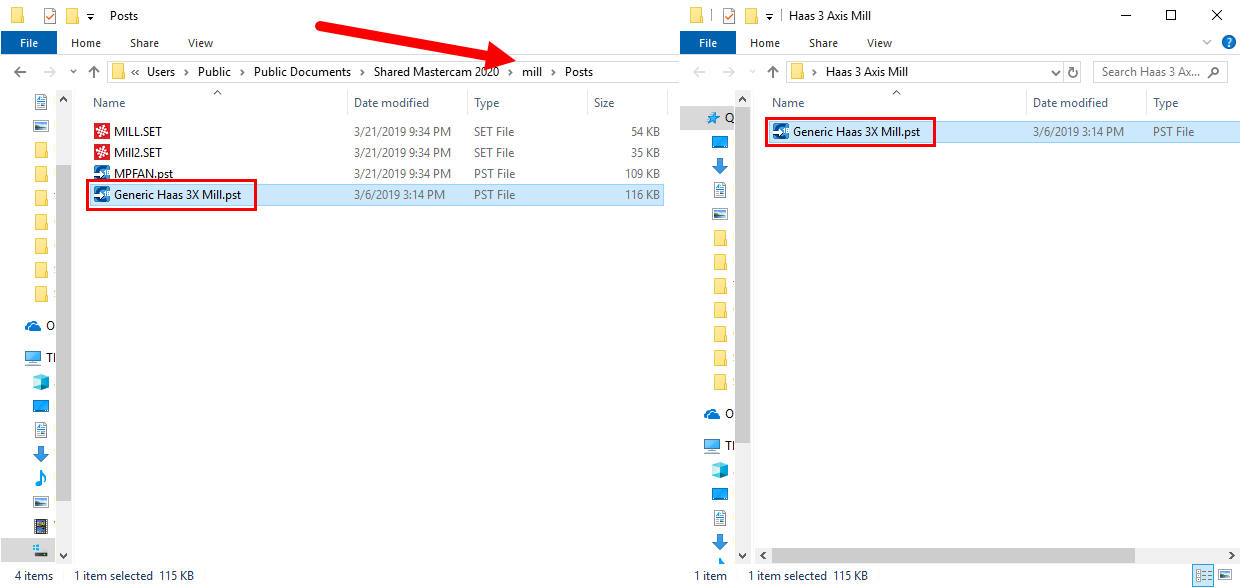Switch to Large icons view in Haas window

1225,575
